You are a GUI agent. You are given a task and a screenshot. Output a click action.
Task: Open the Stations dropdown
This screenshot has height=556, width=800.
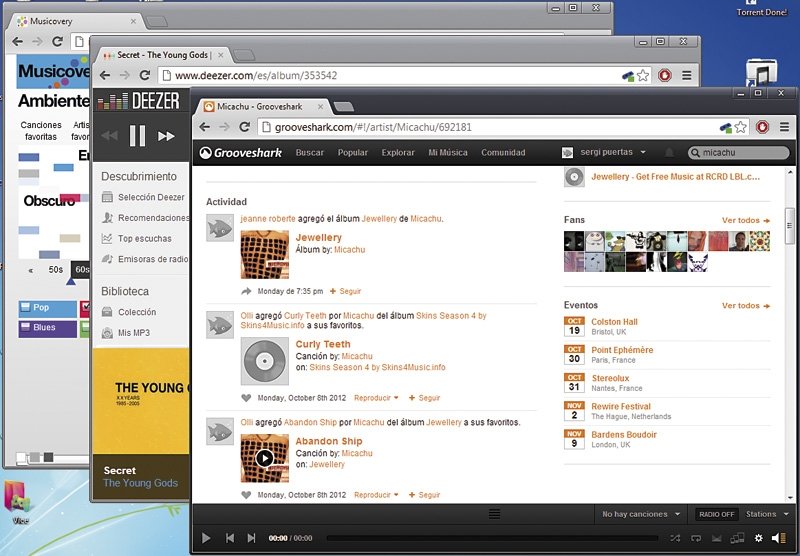point(767,514)
